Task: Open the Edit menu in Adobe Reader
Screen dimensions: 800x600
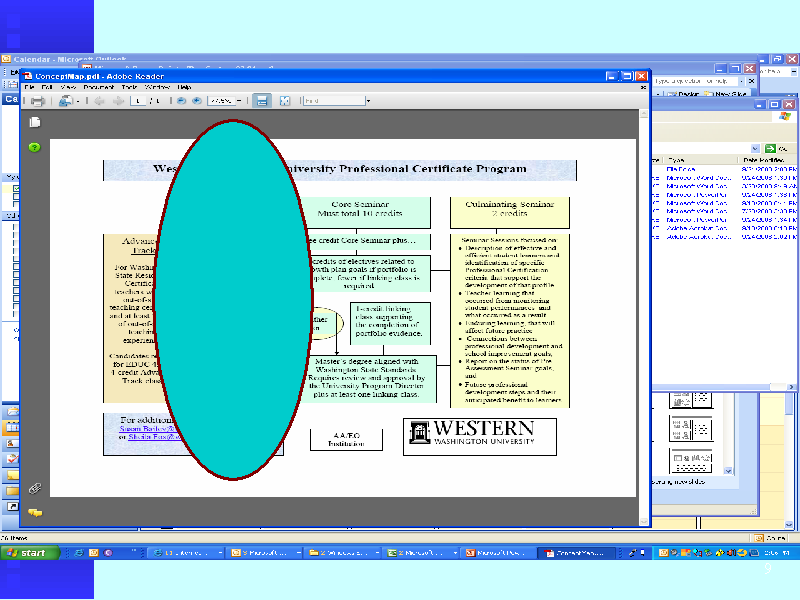Action: (47, 87)
